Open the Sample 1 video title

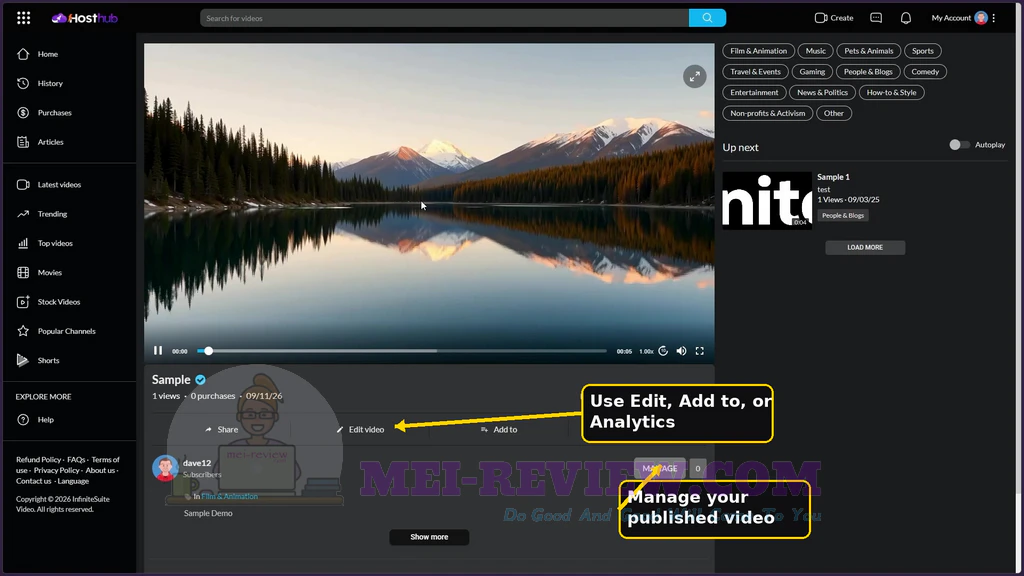pos(833,177)
